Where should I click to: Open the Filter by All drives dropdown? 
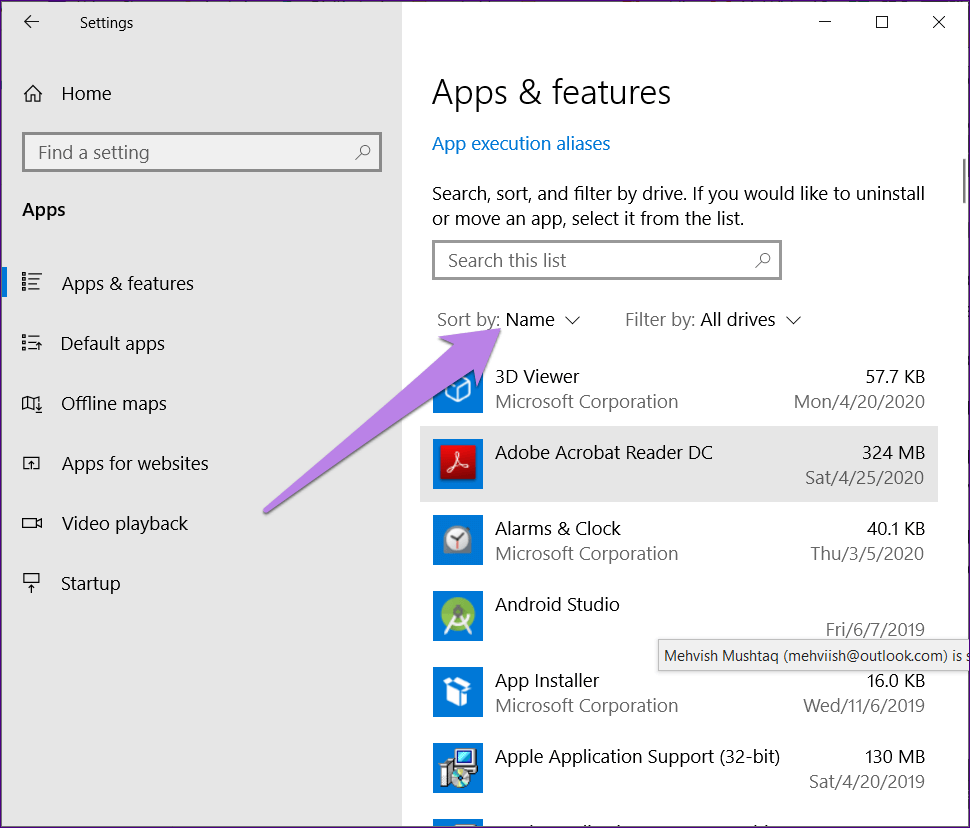(x=713, y=320)
